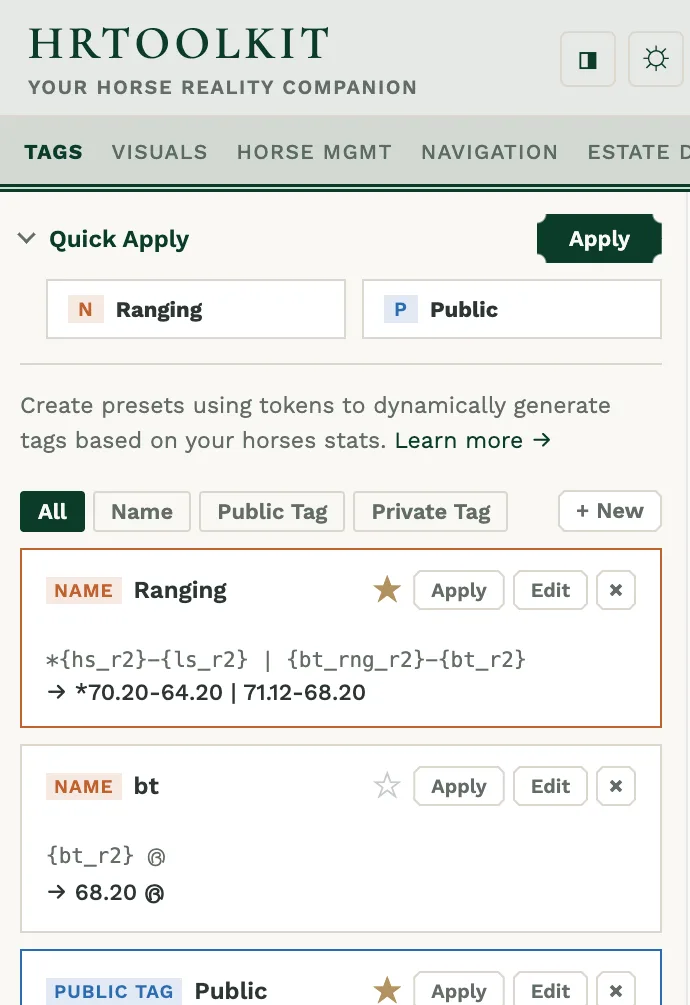
Task: Click the N badge on Ranging chip
Action: point(85,310)
